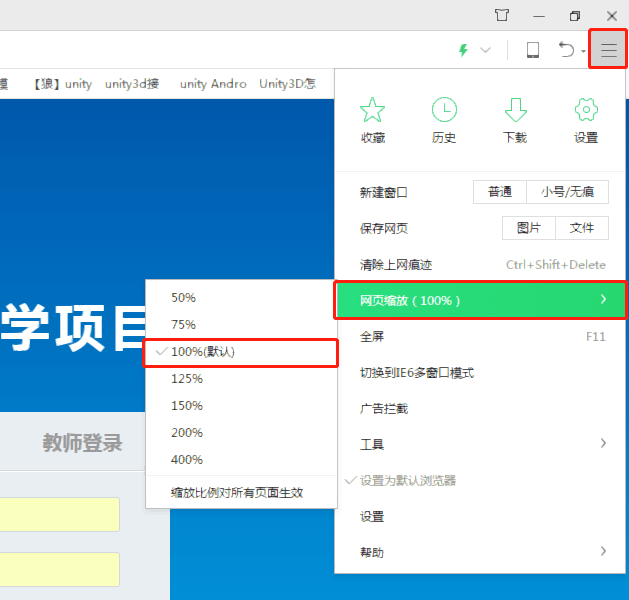Expand the 网页缩放 (100%) submenu

pyautogui.click(x=480, y=300)
